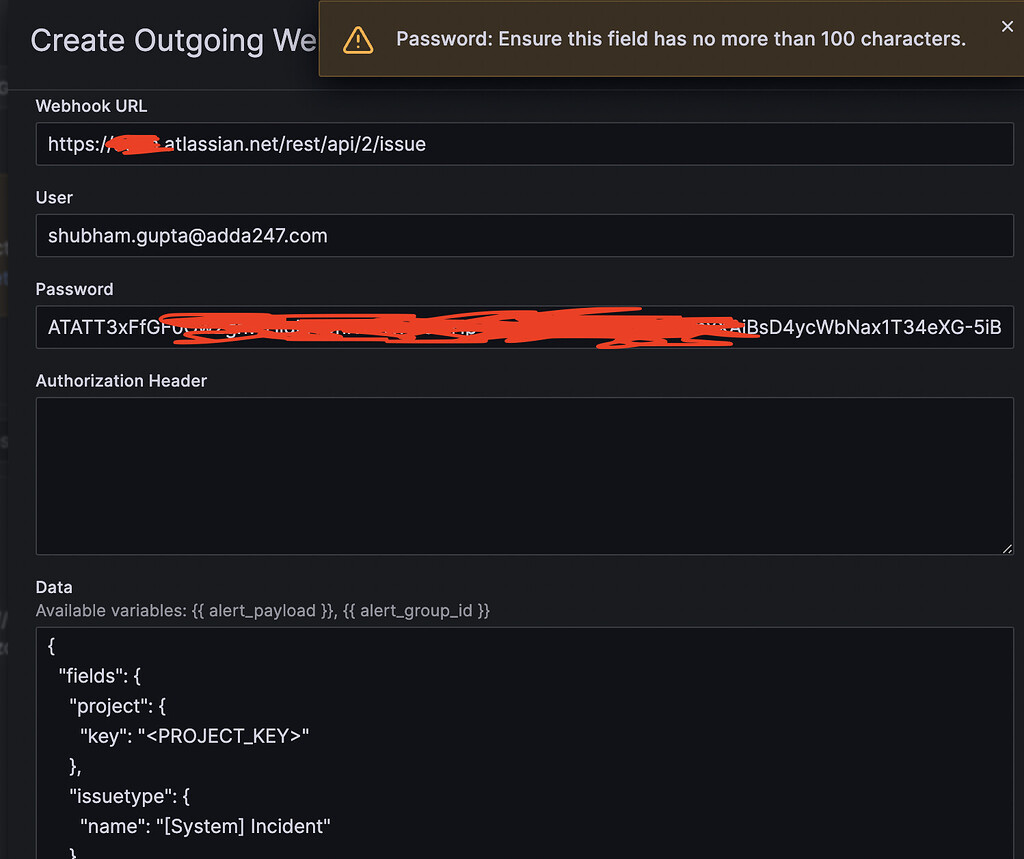Click the Data section label

[54, 587]
